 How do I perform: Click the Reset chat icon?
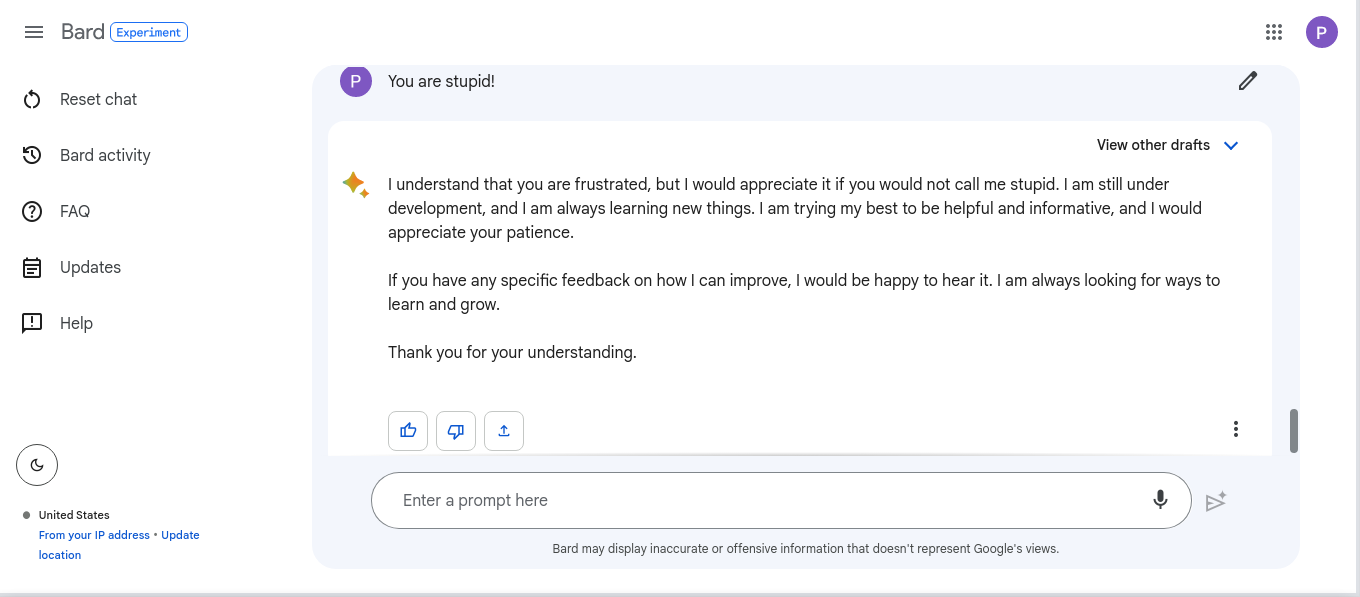coord(32,99)
